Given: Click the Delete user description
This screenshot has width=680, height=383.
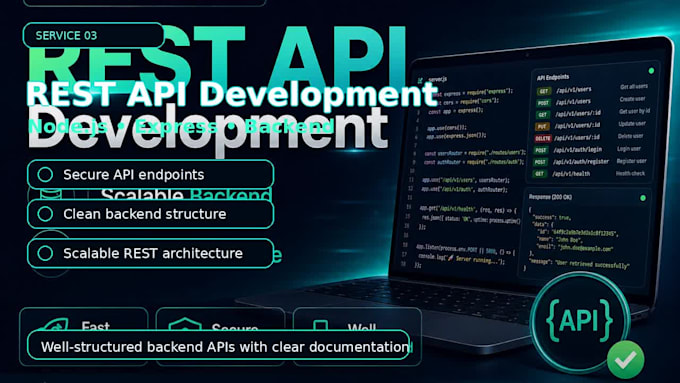Looking at the screenshot, I should coord(631,136).
